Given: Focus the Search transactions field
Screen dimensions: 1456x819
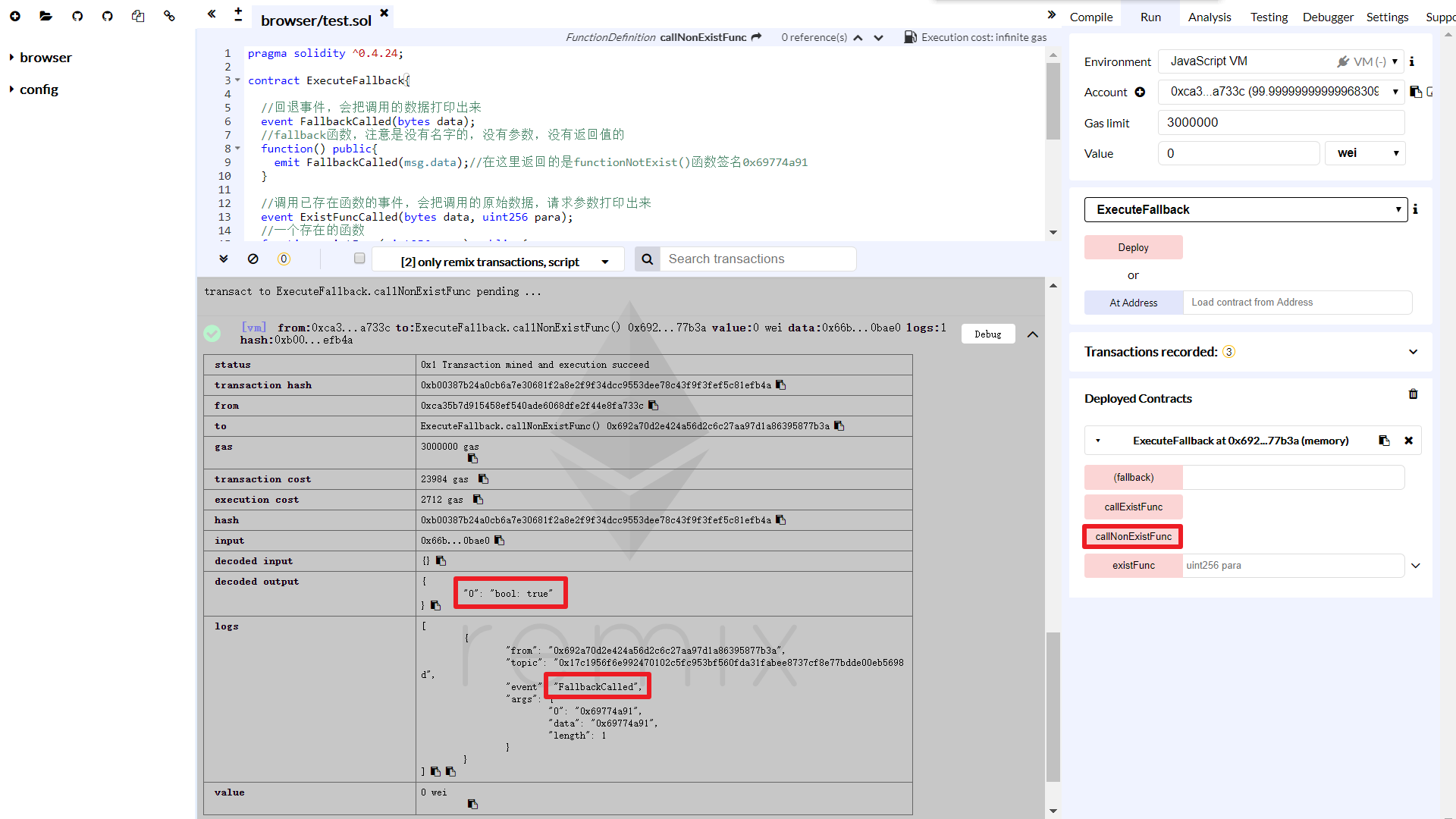Looking at the screenshot, I should click(x=758, y=259).
